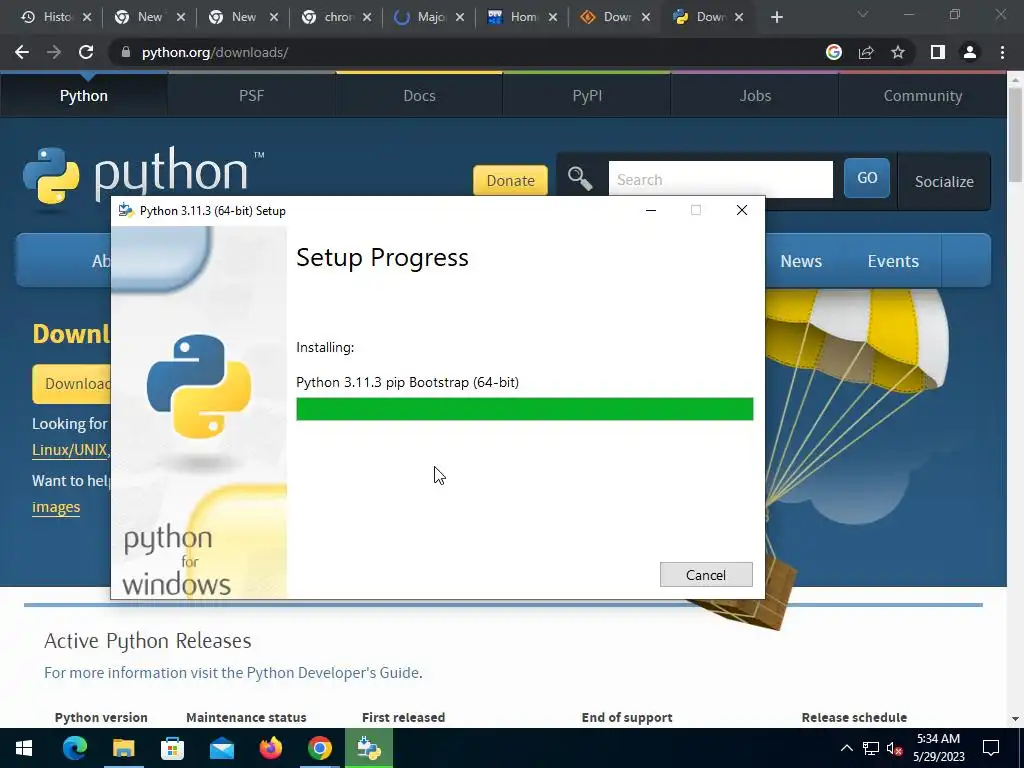The height and width of the screenshot is (768, 1024).
Task: Open the News menu on python.org
Action: (x=801, y=261)
